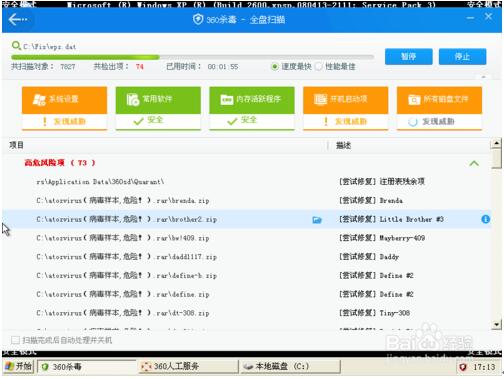Switch to 360人工服务 taskbar window
504x378 pixels.
click(188, 367)
